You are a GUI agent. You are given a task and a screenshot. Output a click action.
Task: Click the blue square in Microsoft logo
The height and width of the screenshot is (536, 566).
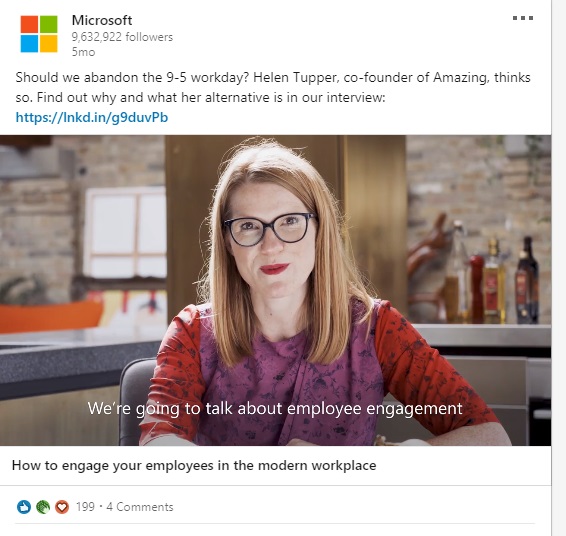click(29, 44)
